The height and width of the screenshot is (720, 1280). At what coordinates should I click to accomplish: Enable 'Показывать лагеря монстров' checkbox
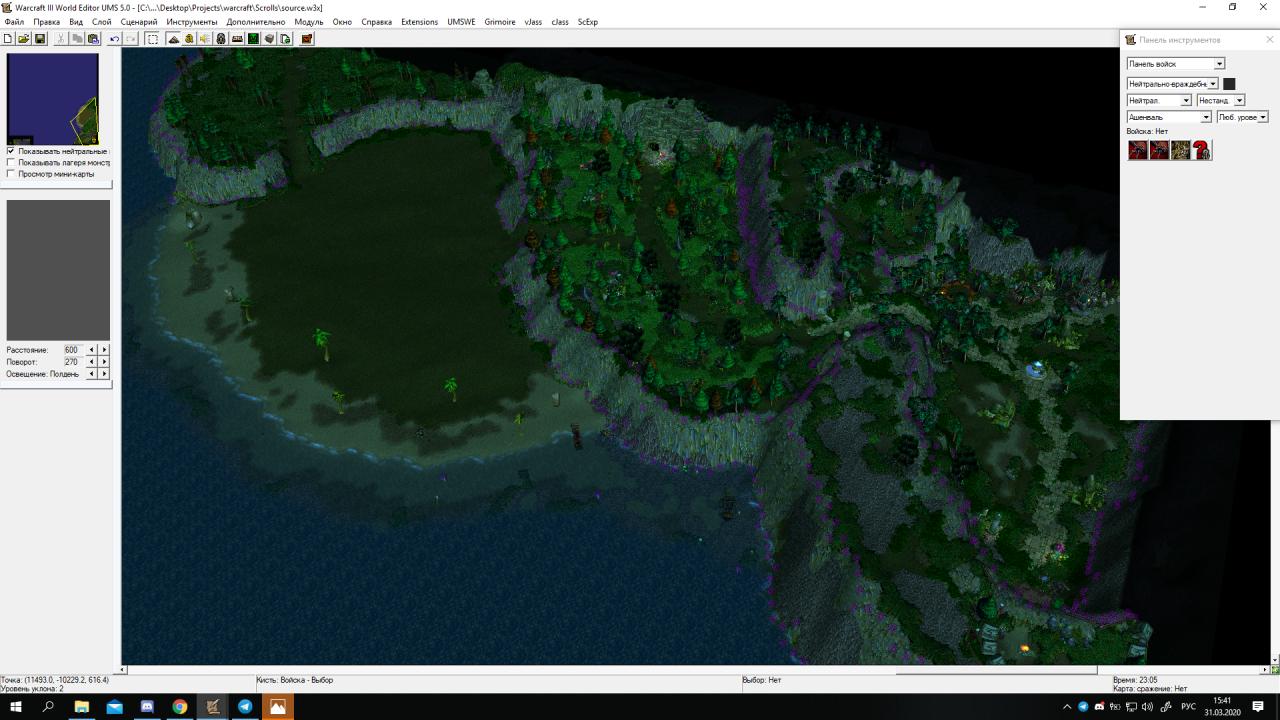(x=11, y=162)
